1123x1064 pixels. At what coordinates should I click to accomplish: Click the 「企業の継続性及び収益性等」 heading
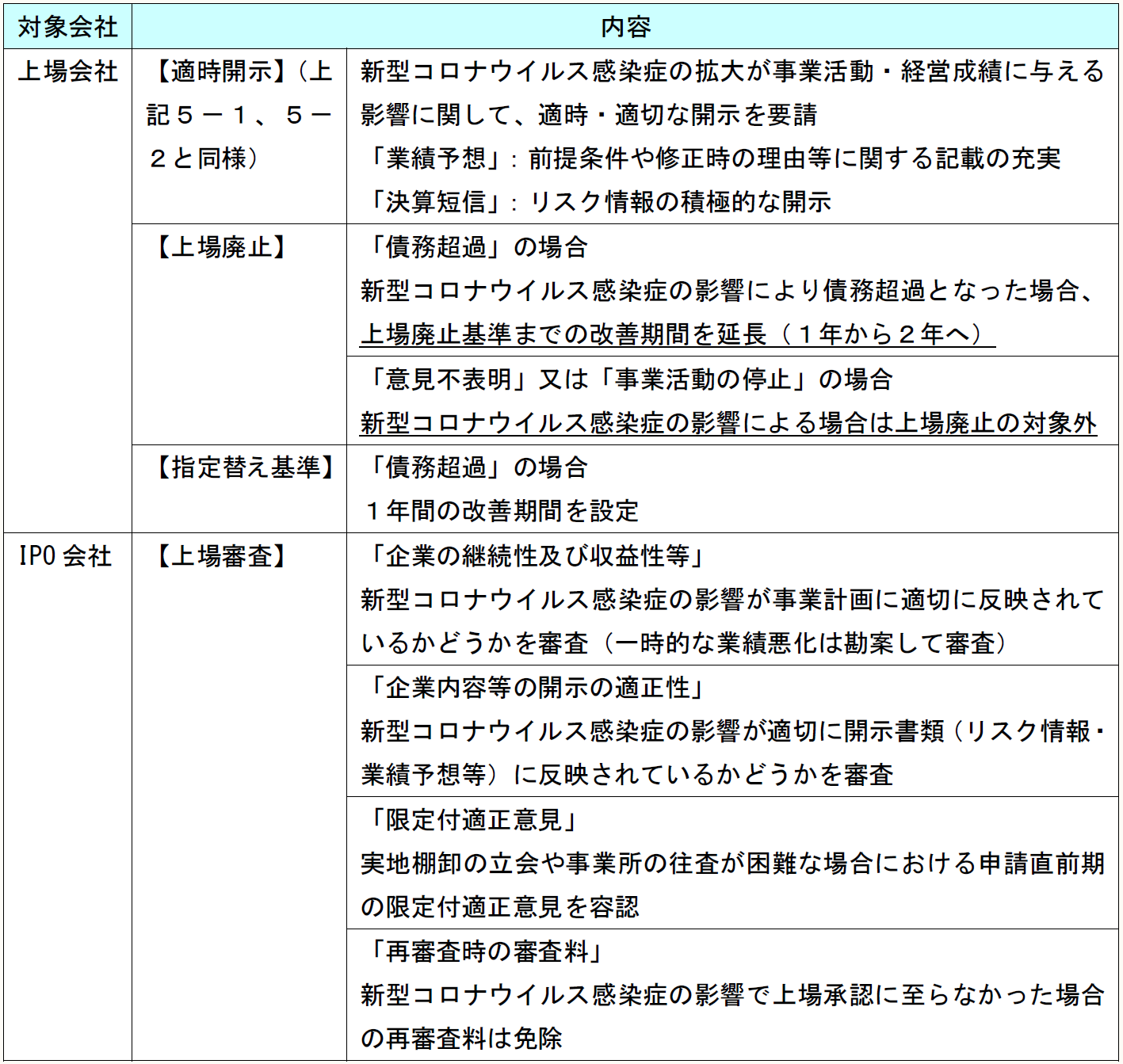point(535,556)
